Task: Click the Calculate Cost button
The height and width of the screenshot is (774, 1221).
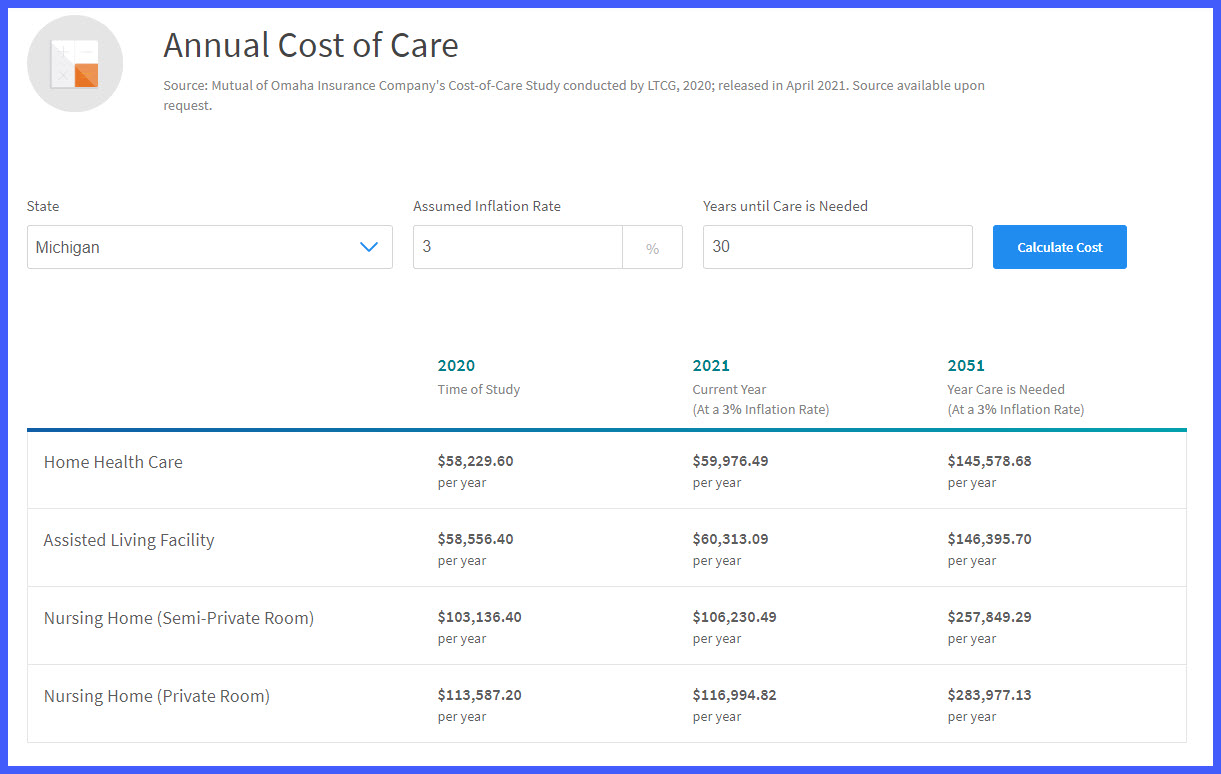Action: (1059, 247)
